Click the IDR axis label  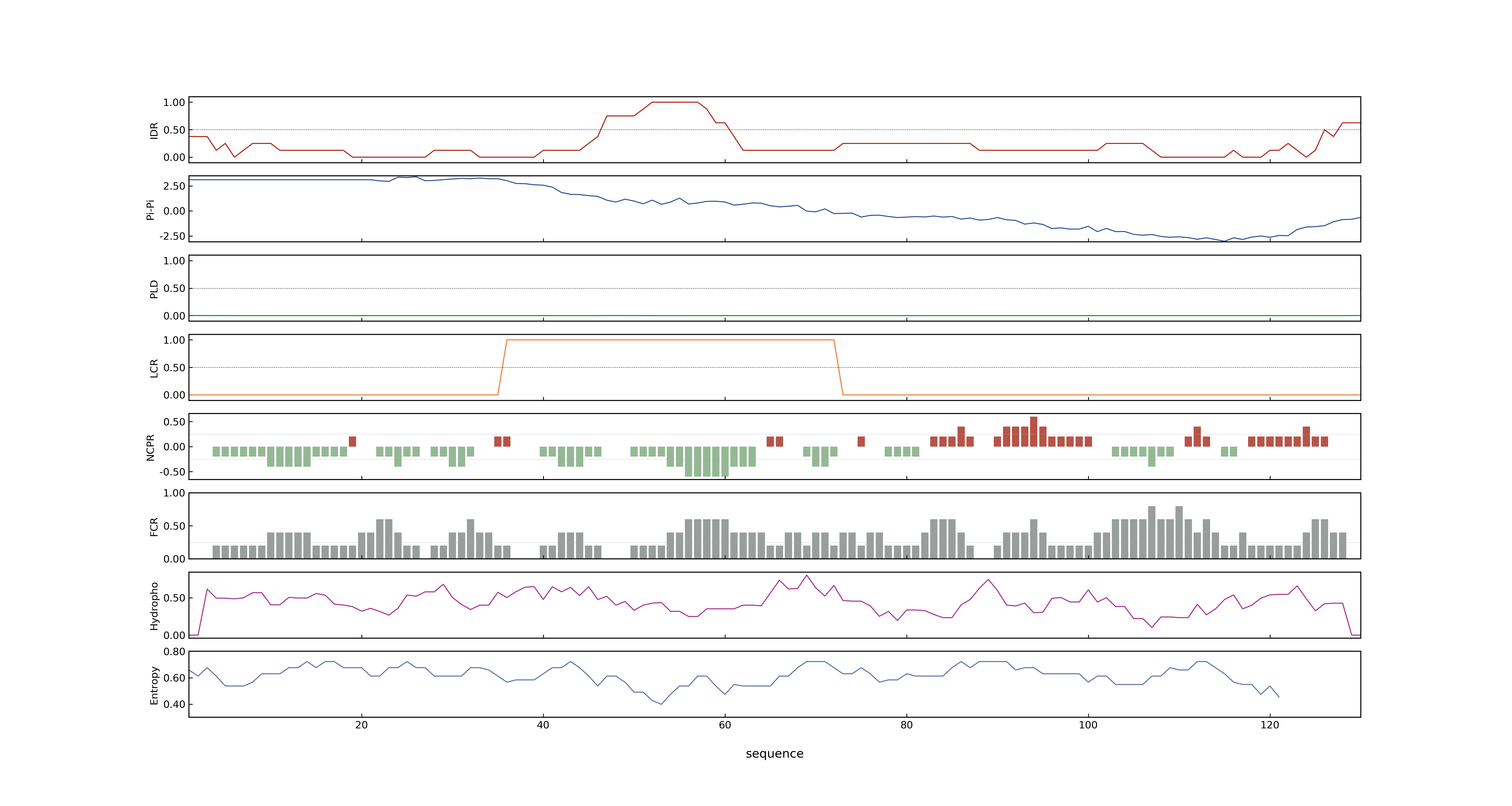click(154, 130)
